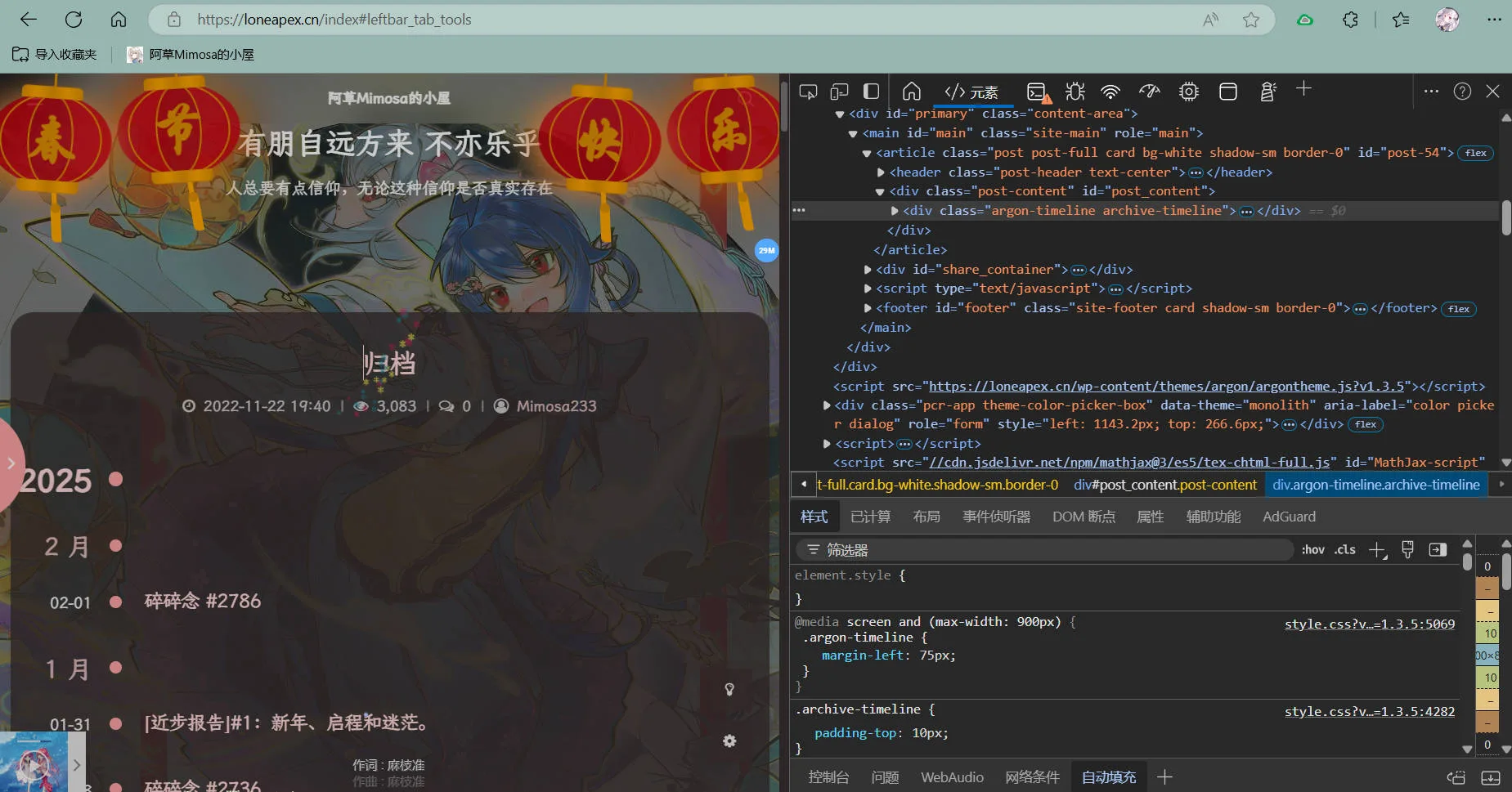Expand the footer element node

click(x=868, y=308)
